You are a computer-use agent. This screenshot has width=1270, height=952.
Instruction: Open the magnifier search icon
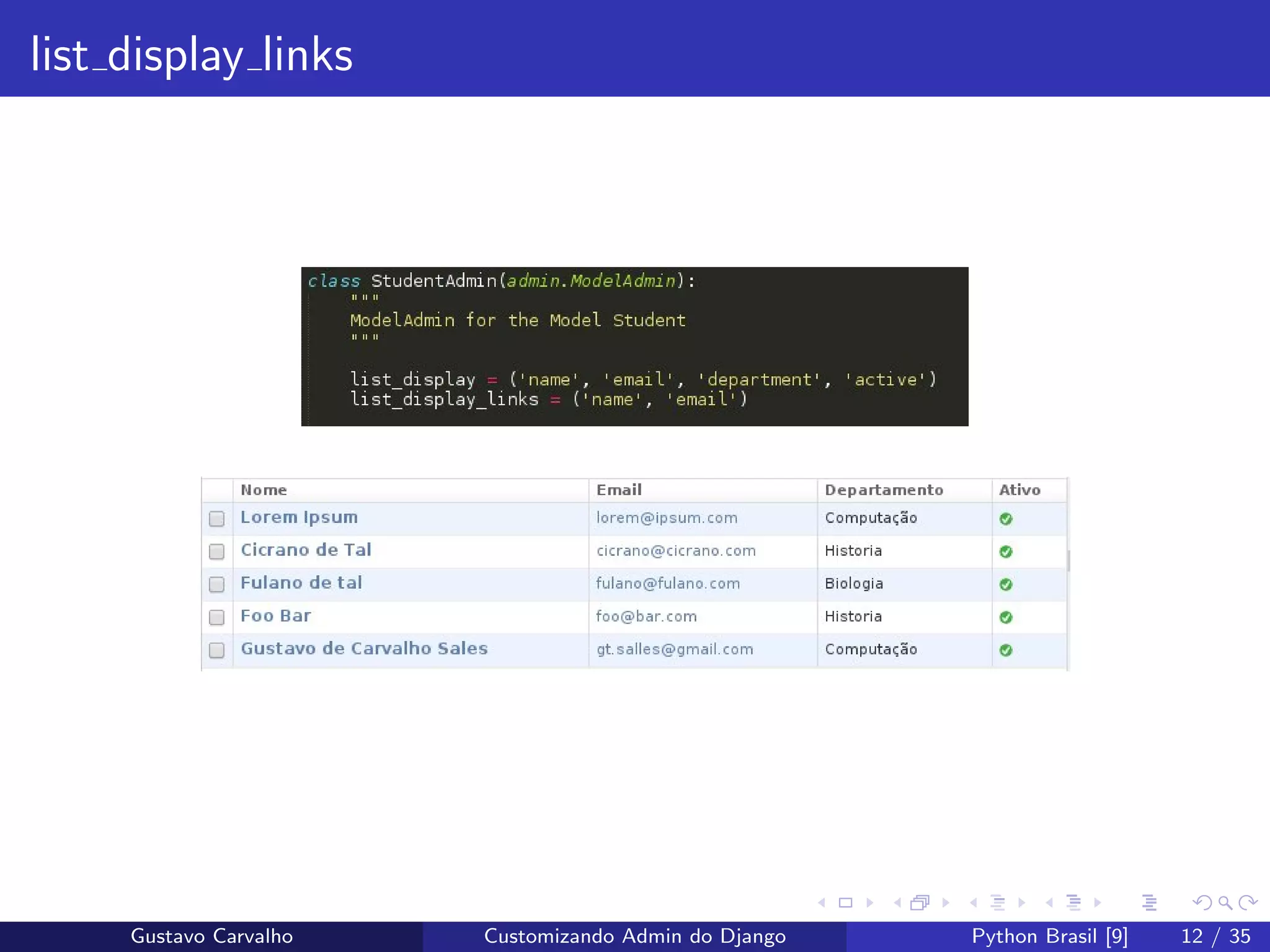pyautogui.click(x=1225, y=903)
